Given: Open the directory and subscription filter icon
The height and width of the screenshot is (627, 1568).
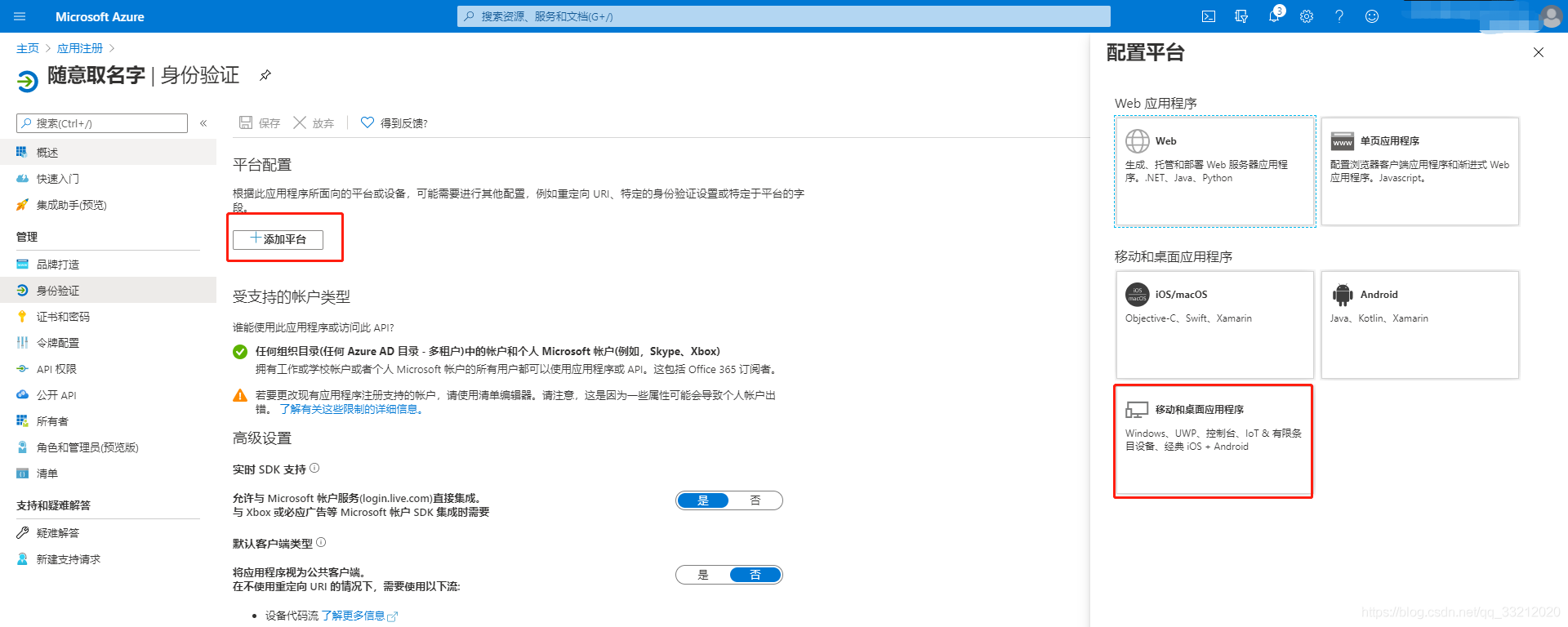Looking at the screenshot, I should tap(1241, 16).
